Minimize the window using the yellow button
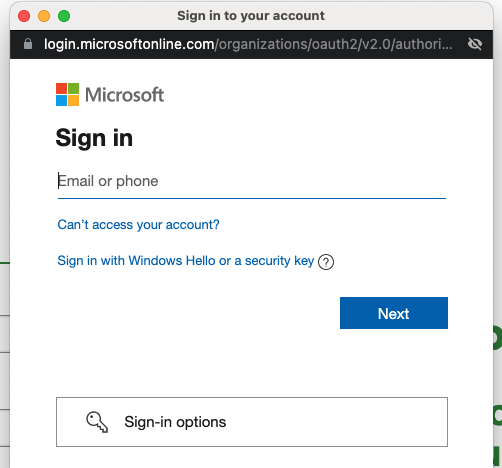The width and height of the screenshot is (502, 468). pyautogui.click(x=44, y=16)
